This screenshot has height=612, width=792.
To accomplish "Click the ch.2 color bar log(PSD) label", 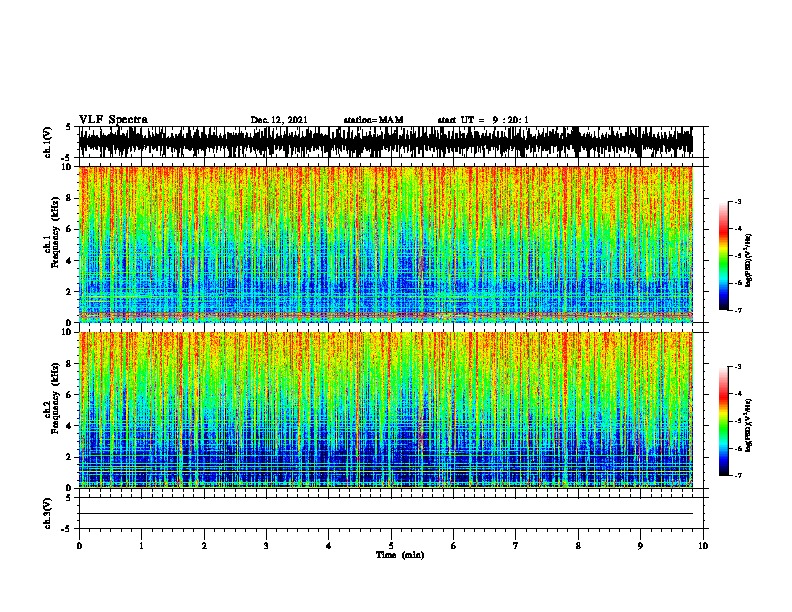I will [x=748, y=425].
